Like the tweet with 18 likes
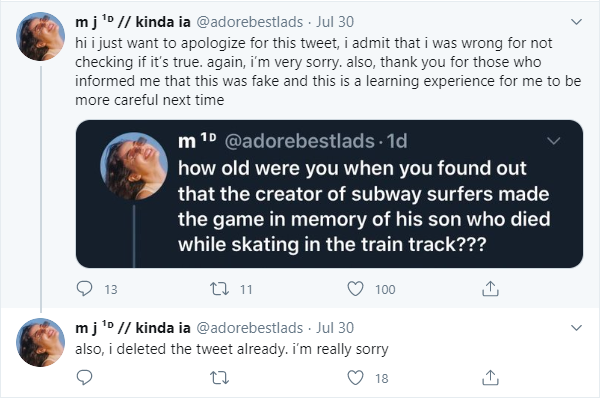601x398 pixels. coord(355,378)
